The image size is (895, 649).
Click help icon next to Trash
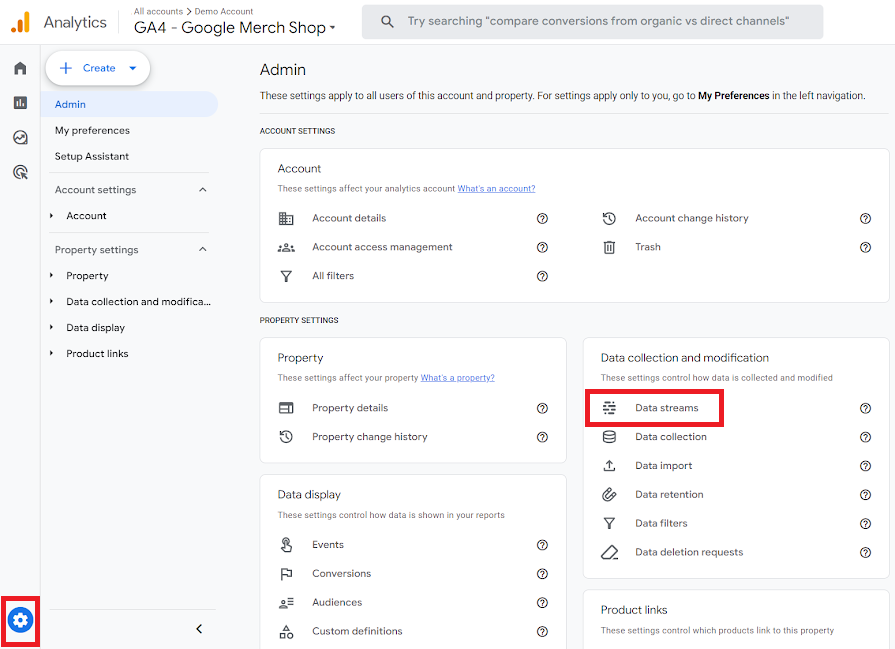pyautogui.click(x=865, y=247)
